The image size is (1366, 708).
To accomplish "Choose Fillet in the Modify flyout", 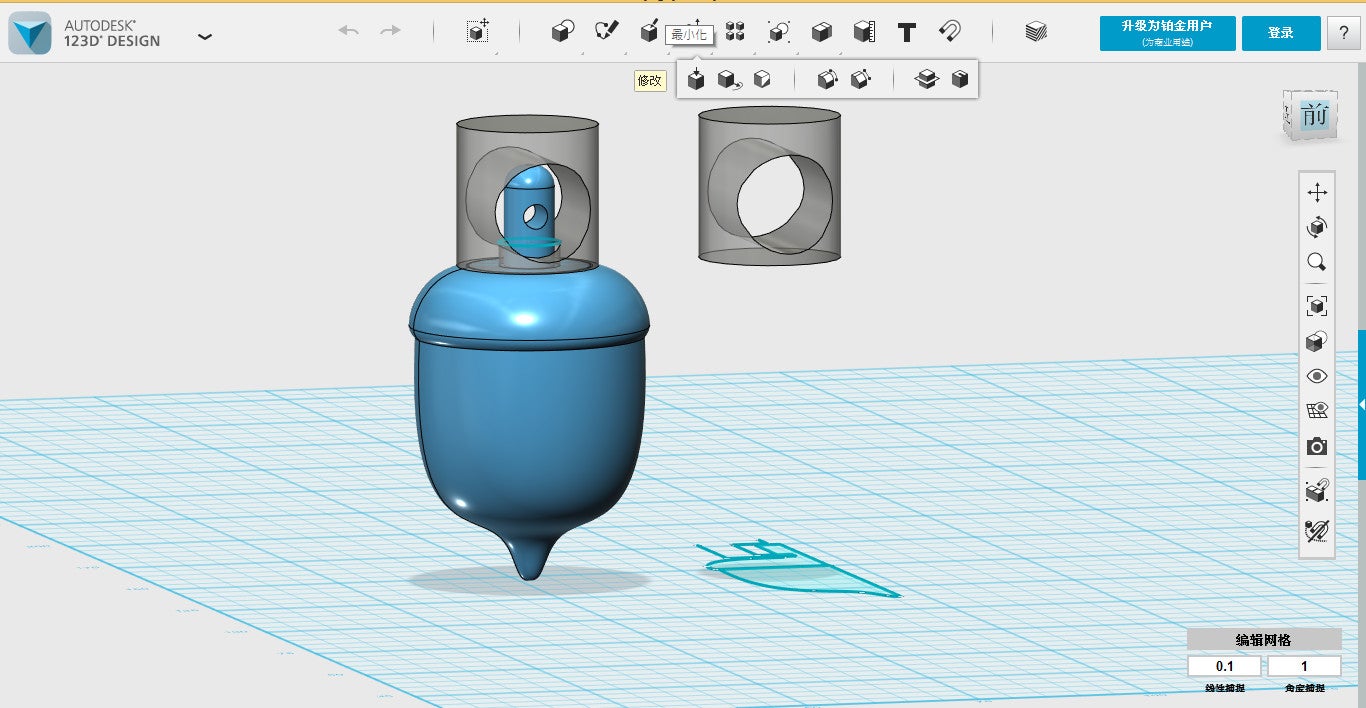I will [x=827, y=79].
